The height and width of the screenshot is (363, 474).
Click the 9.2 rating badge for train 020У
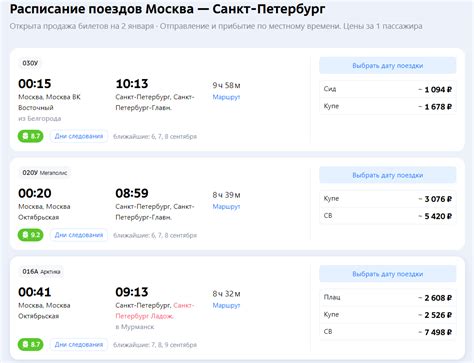coord(30,235)
